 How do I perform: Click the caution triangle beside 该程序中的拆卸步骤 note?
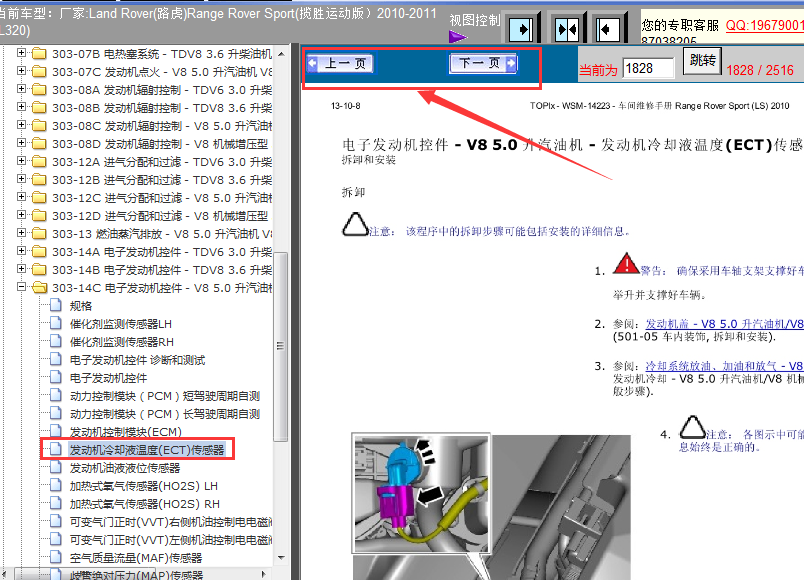(355, 224)
